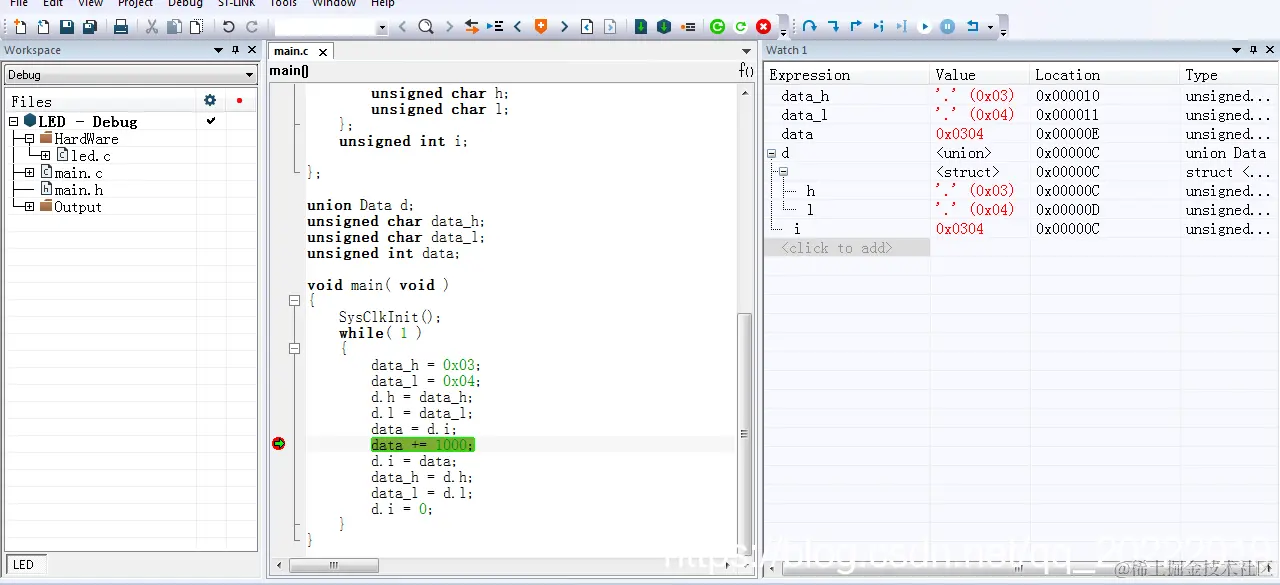Expand the Output folder node
This screenshot has height=585, width=1280.
(30, 207)
